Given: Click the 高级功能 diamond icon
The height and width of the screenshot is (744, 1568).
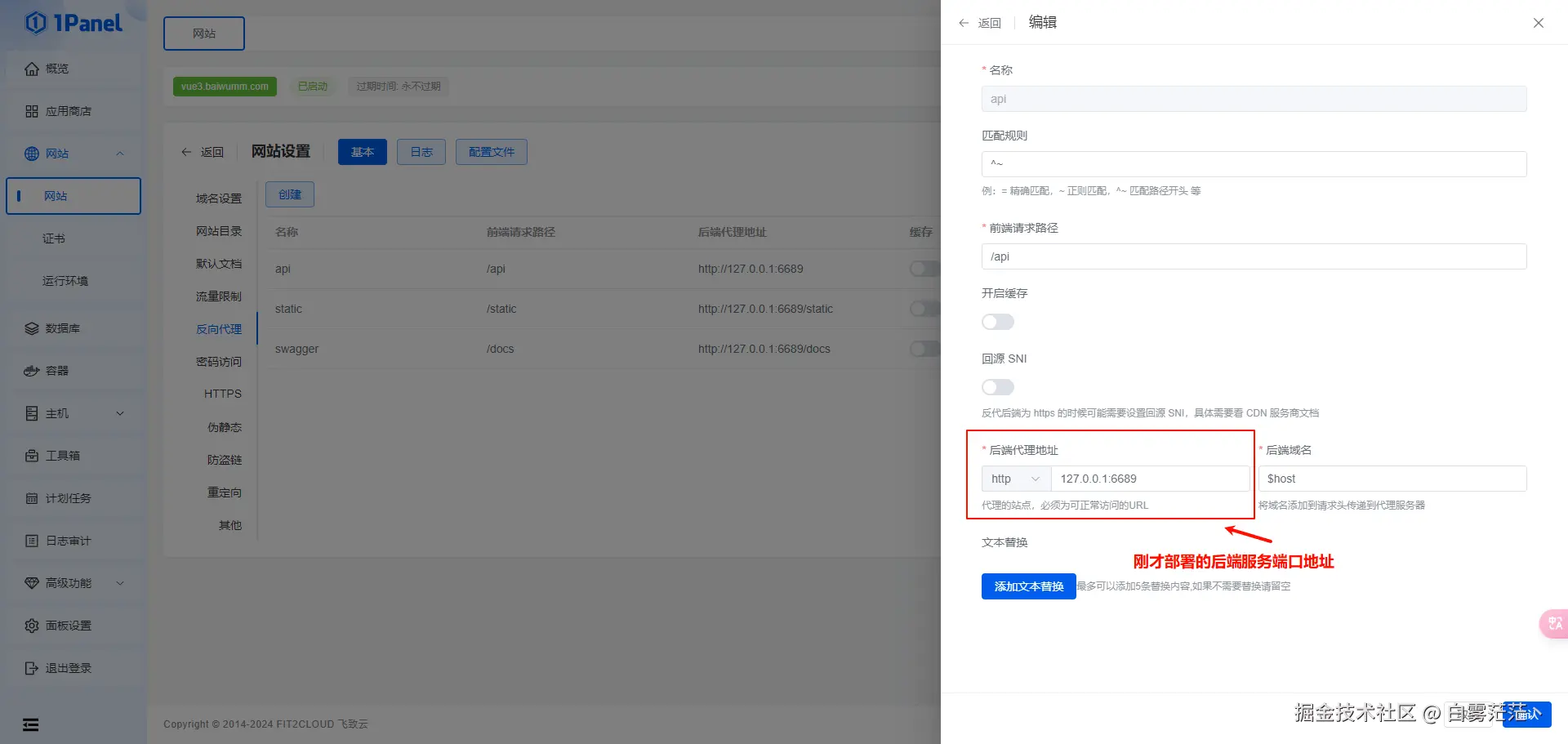Looking at the screenshot, I should tap(32, 583).
